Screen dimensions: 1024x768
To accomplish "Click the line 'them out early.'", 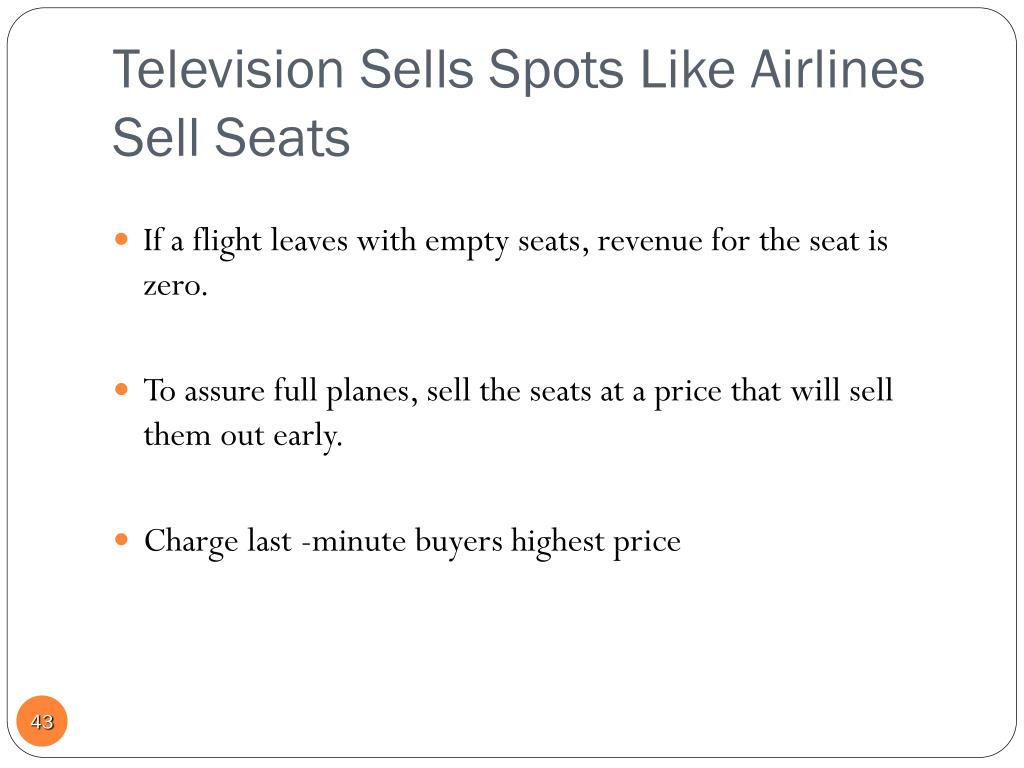I will click(243, 436).
